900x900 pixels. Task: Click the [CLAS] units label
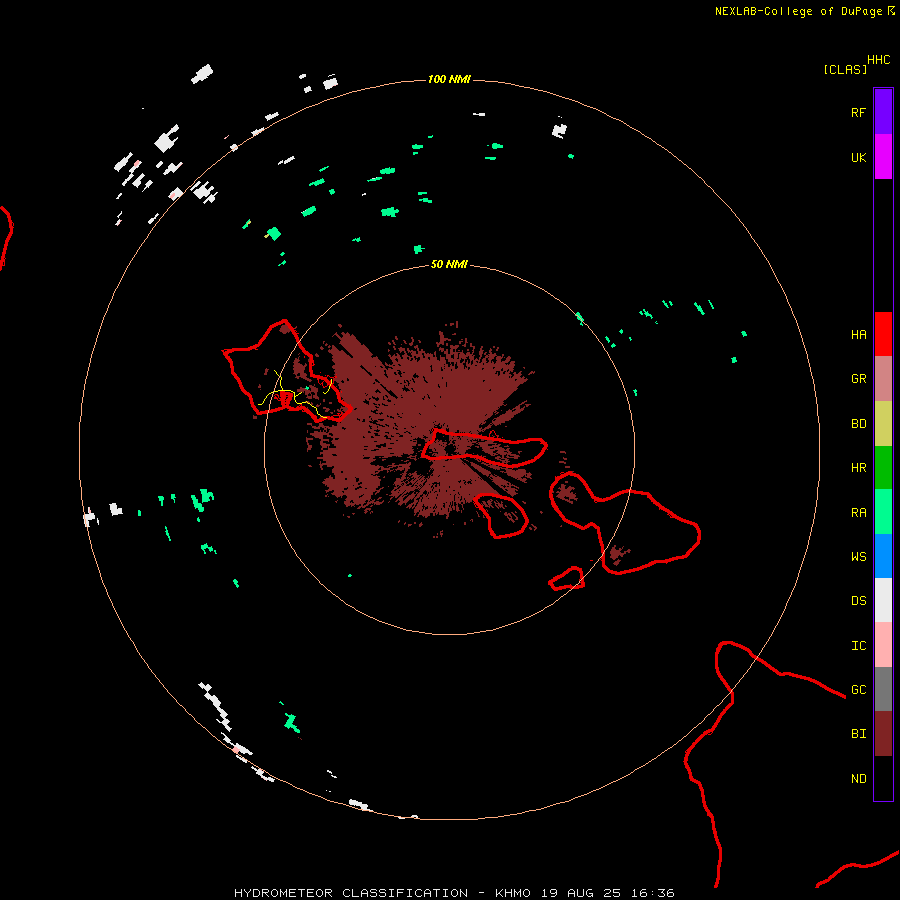coord(845,69)
